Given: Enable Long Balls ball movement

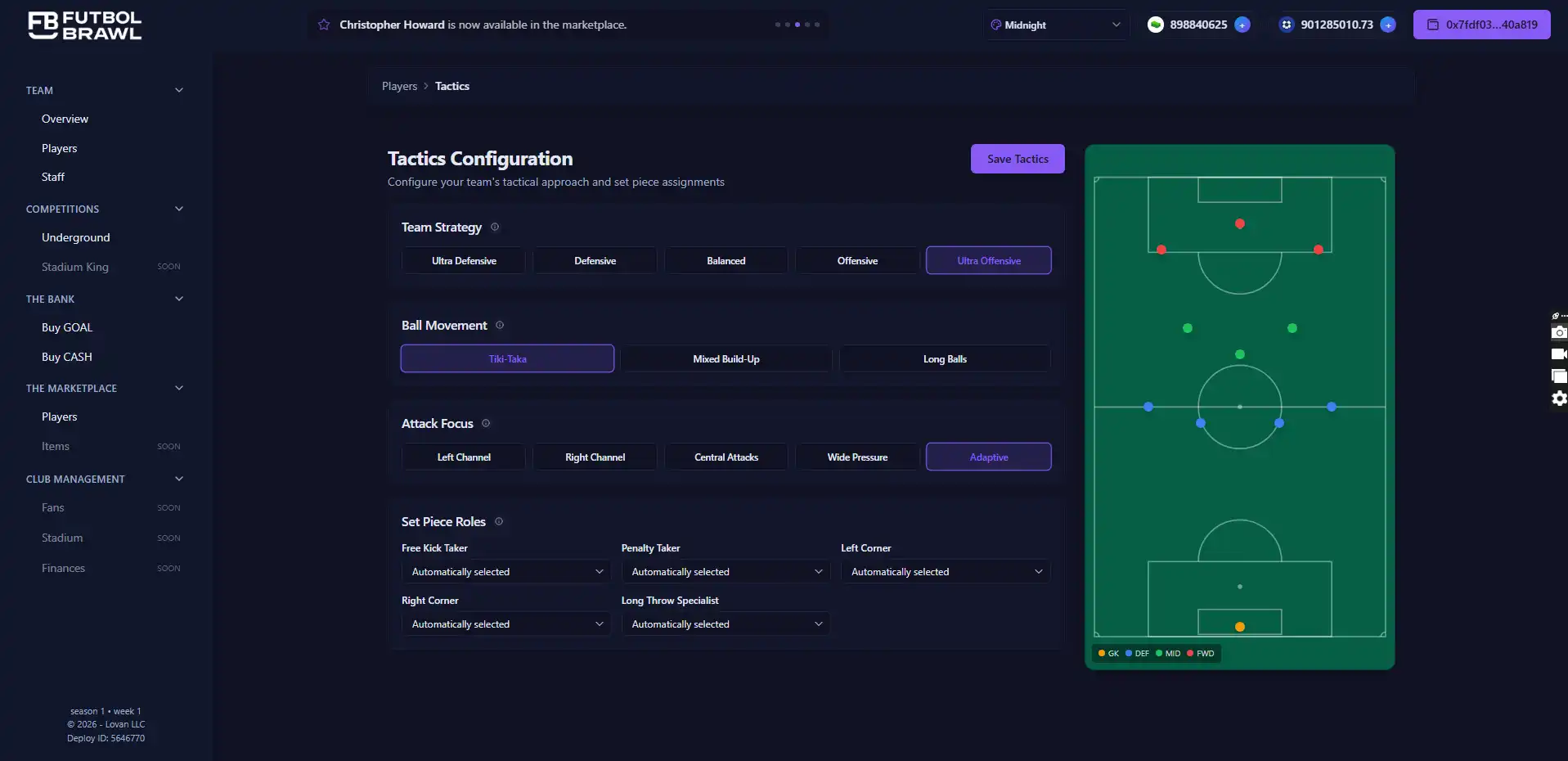Looking at the screenshot, I should click(x=944, y=358).
